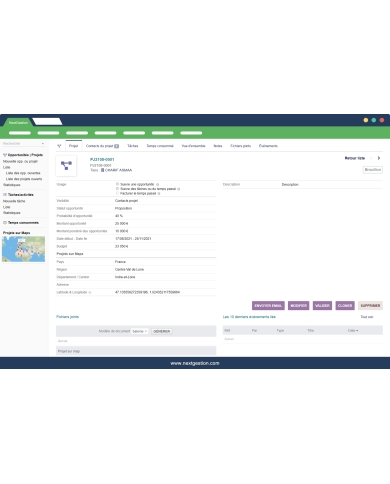The height and width of the screenshot is (484, 390).
Task: Open the Vue d'ensemble tab
Action: (x=193, y=146)
